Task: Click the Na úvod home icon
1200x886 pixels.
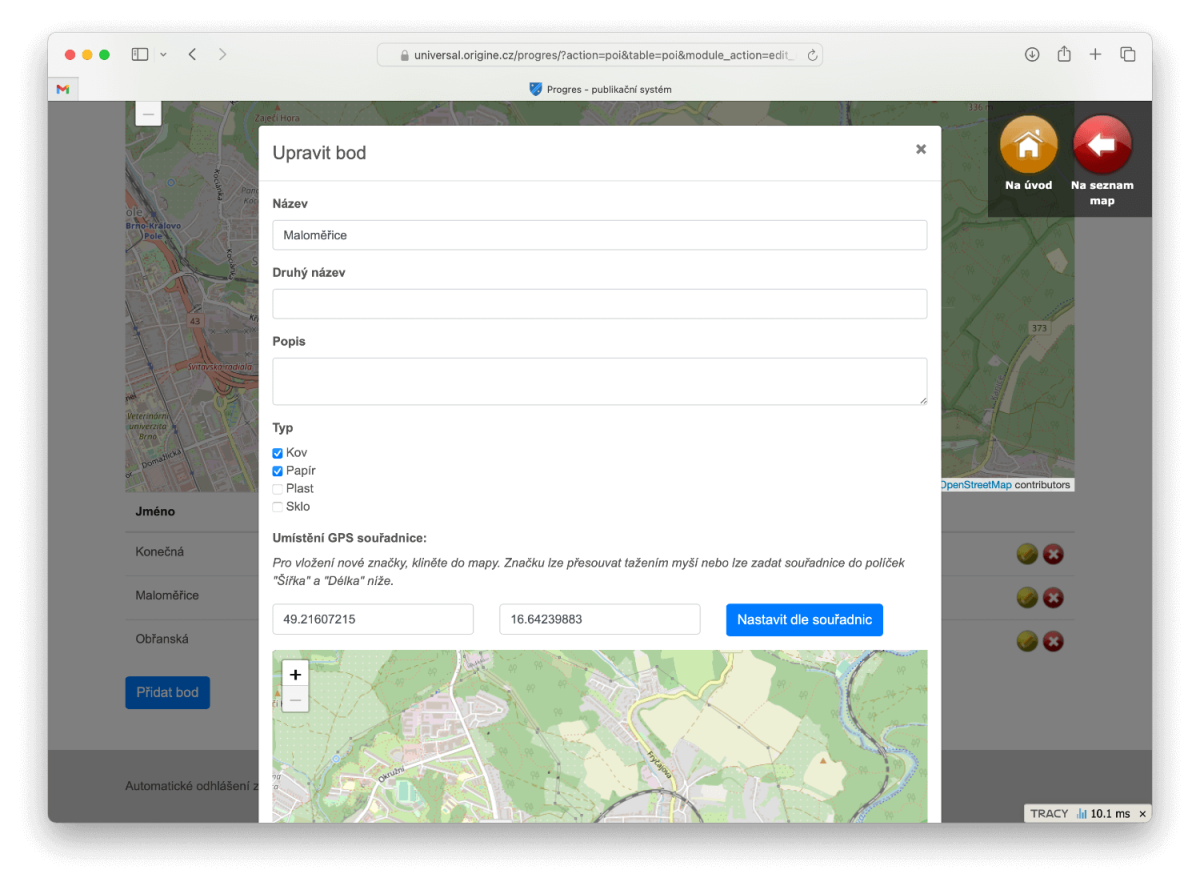Action: 1028,146
